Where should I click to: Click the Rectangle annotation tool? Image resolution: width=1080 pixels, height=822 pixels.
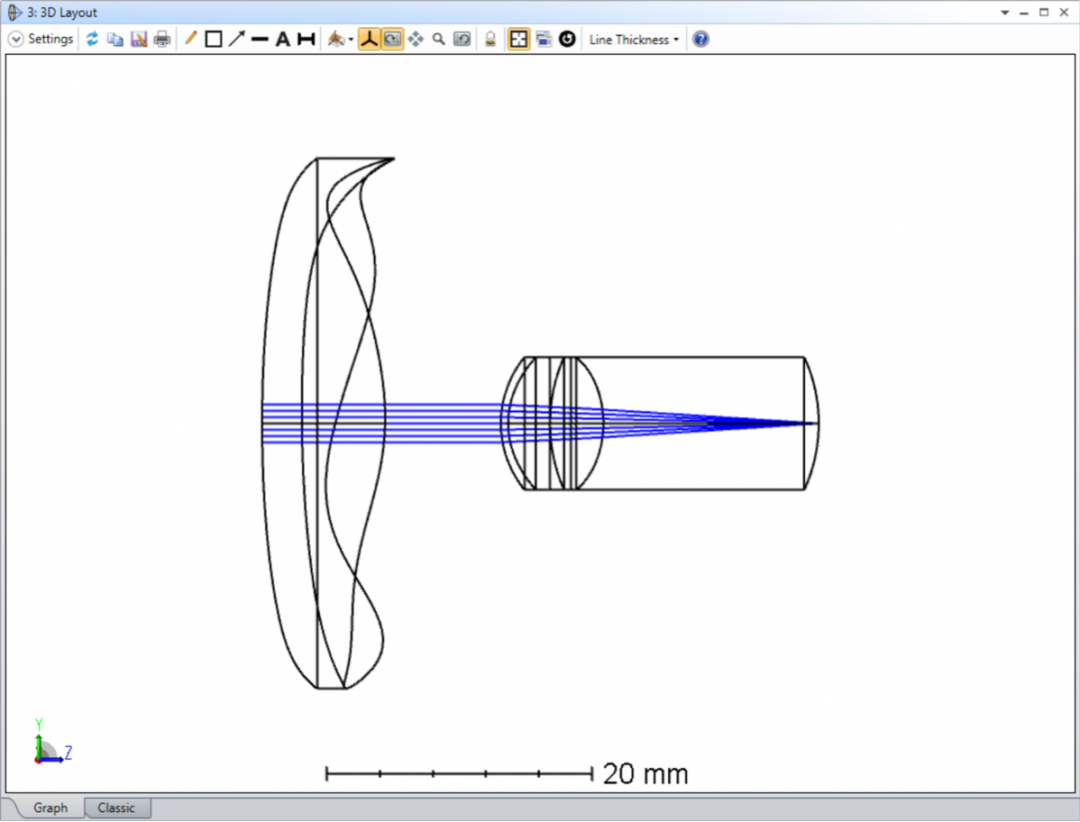coord(213,39)
